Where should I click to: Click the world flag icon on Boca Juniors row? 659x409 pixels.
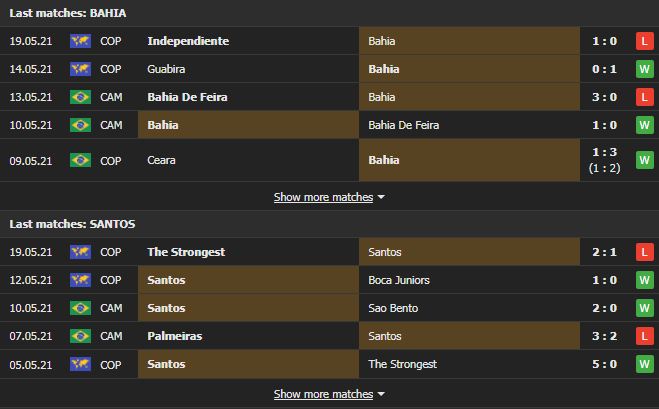tap(80, 280)
